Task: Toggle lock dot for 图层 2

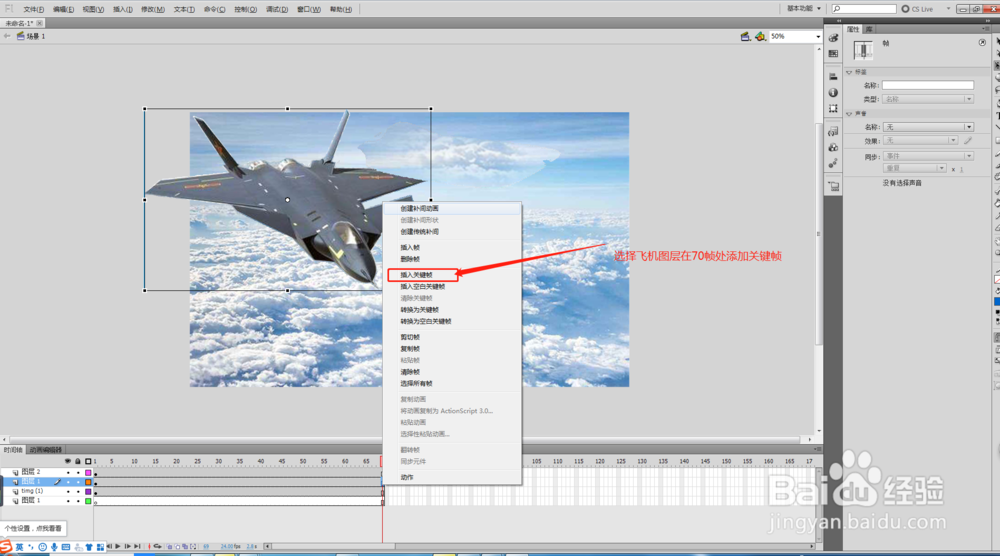Action: point(78,472)
